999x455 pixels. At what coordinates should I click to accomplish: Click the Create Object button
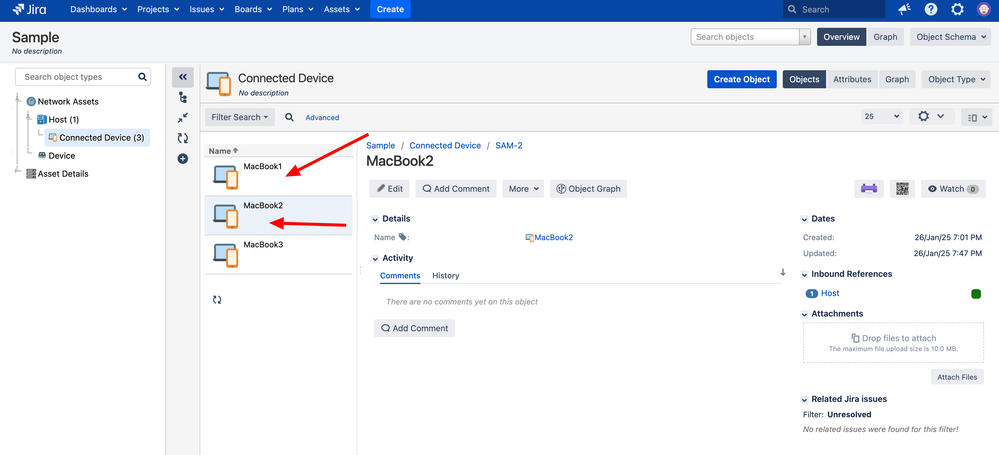742,80
